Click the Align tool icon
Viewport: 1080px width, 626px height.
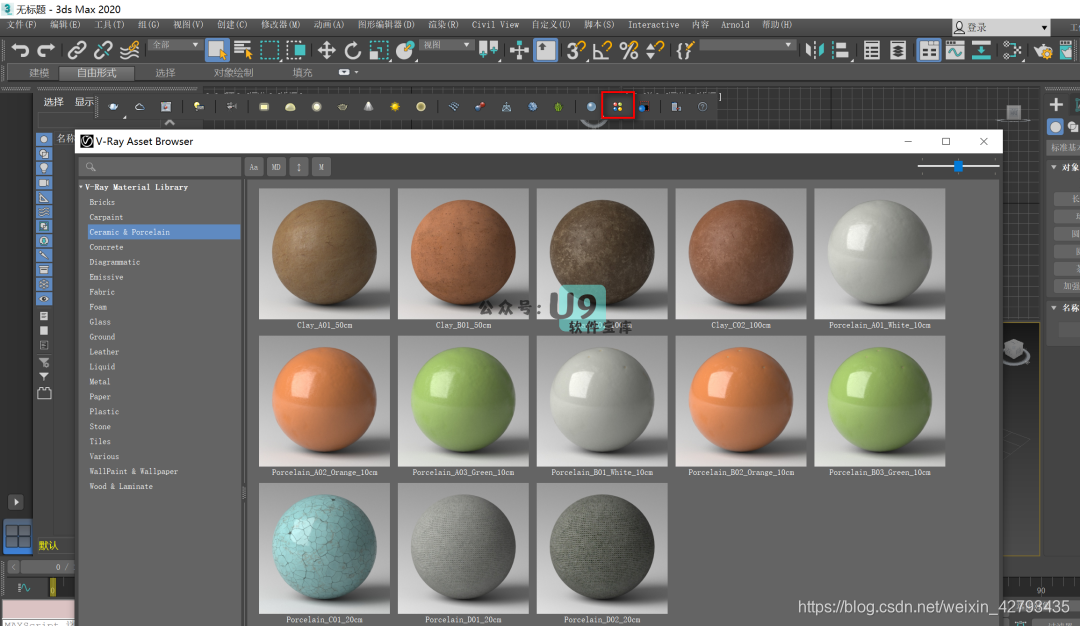point(841,50)
